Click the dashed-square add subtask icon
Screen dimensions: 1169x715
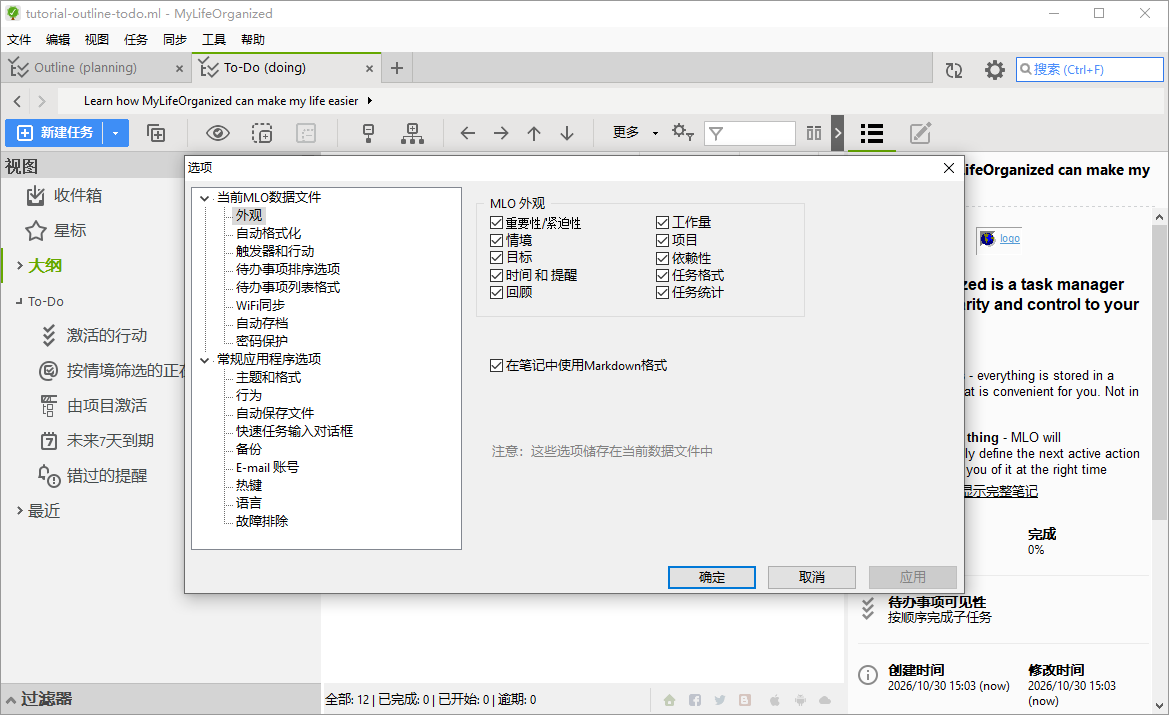262,133
